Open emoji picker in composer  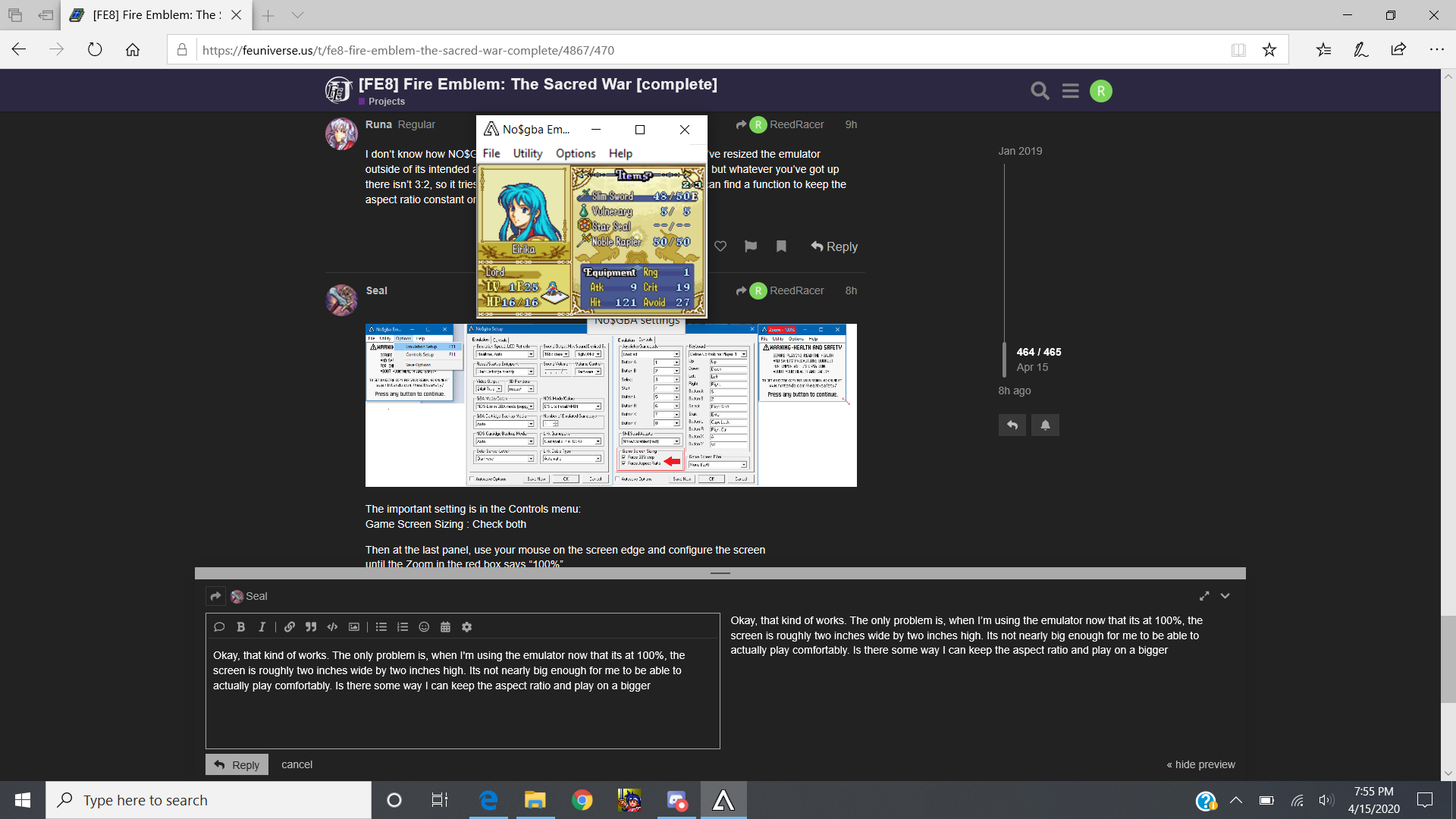click(x=424, y=627)
